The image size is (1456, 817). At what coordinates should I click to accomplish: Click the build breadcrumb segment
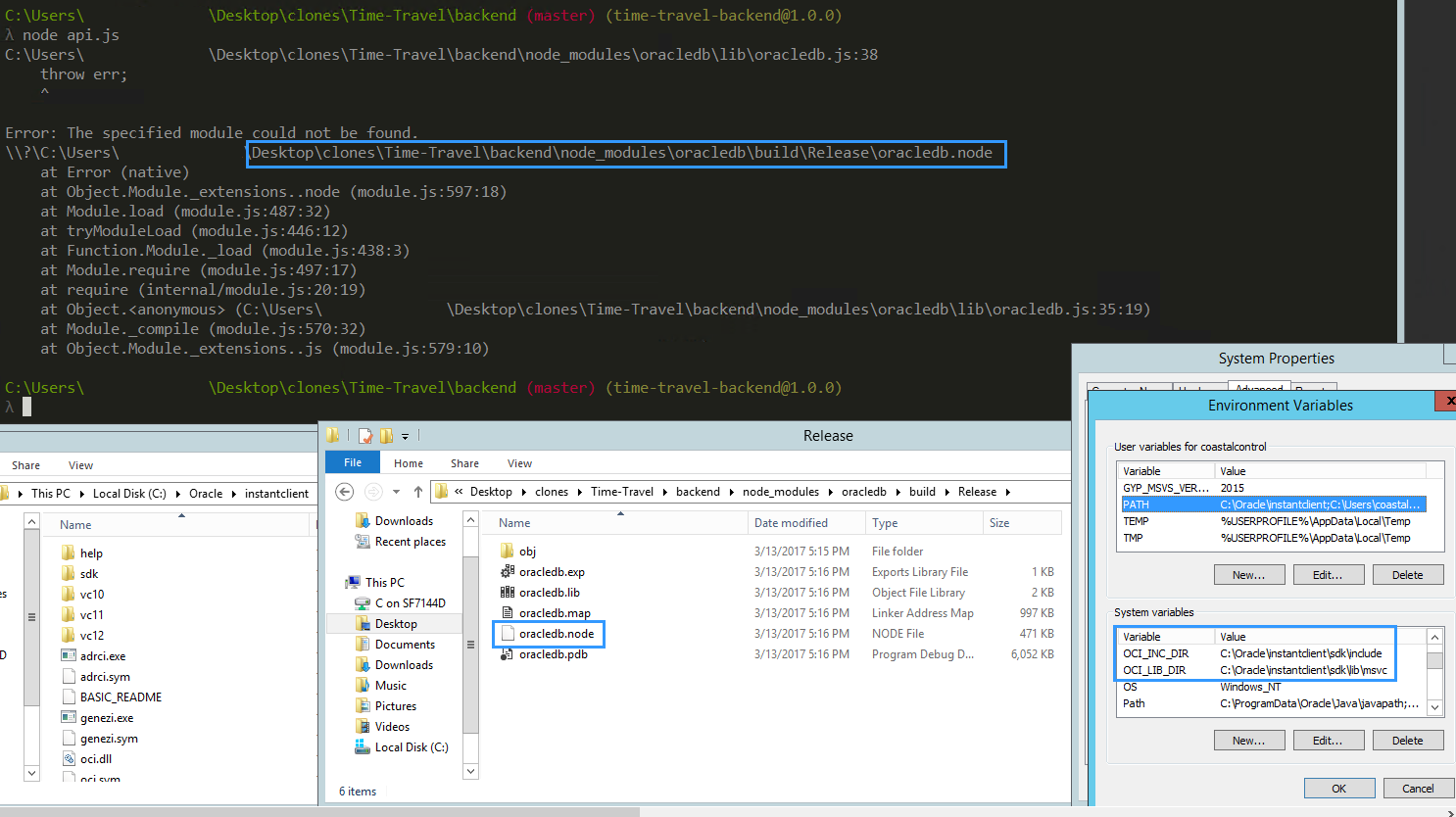pos(922,492)
